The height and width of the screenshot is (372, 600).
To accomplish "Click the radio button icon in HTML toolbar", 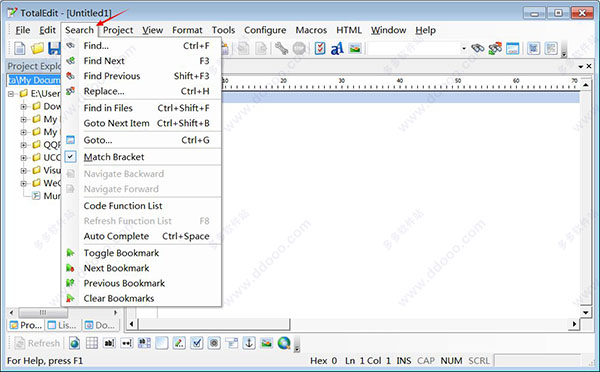I will point(214,343).
